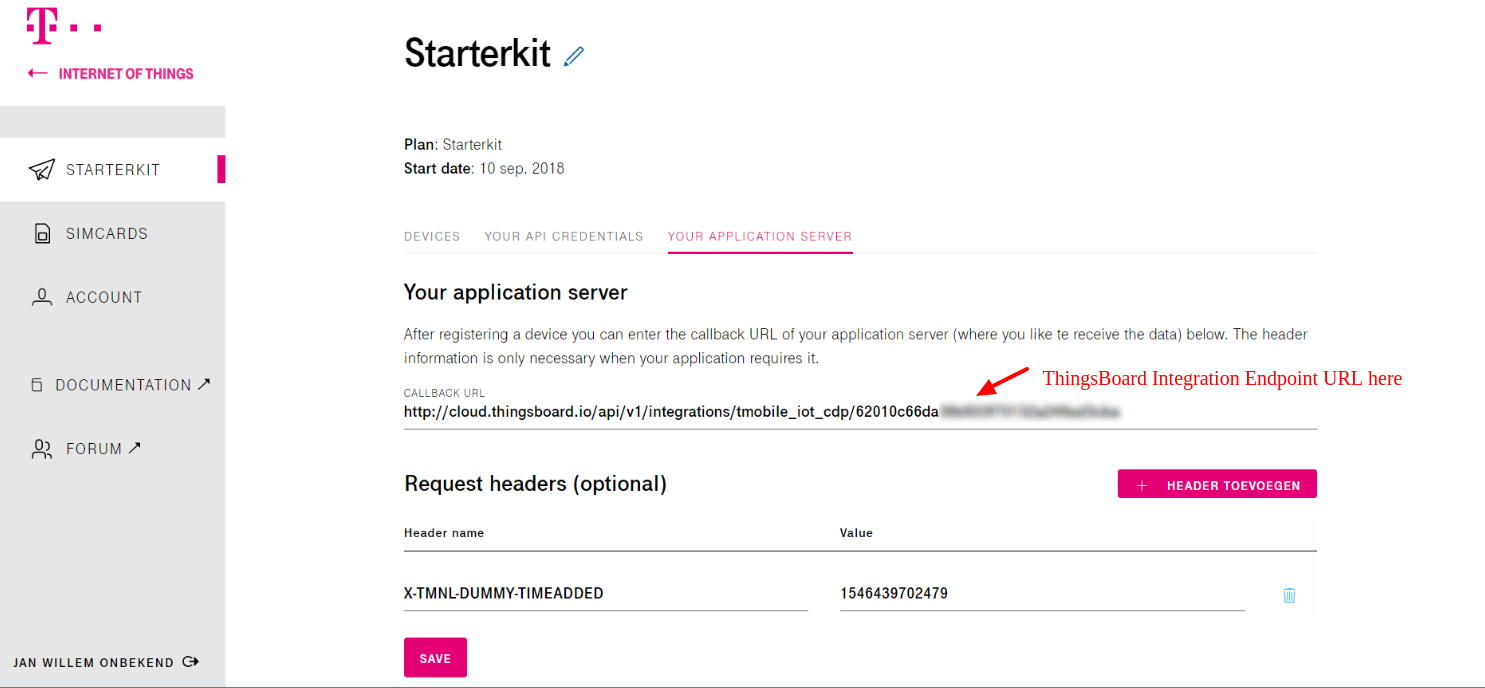Click the Documentation book icon
The image size is (1485, 688).
[37, 385]
